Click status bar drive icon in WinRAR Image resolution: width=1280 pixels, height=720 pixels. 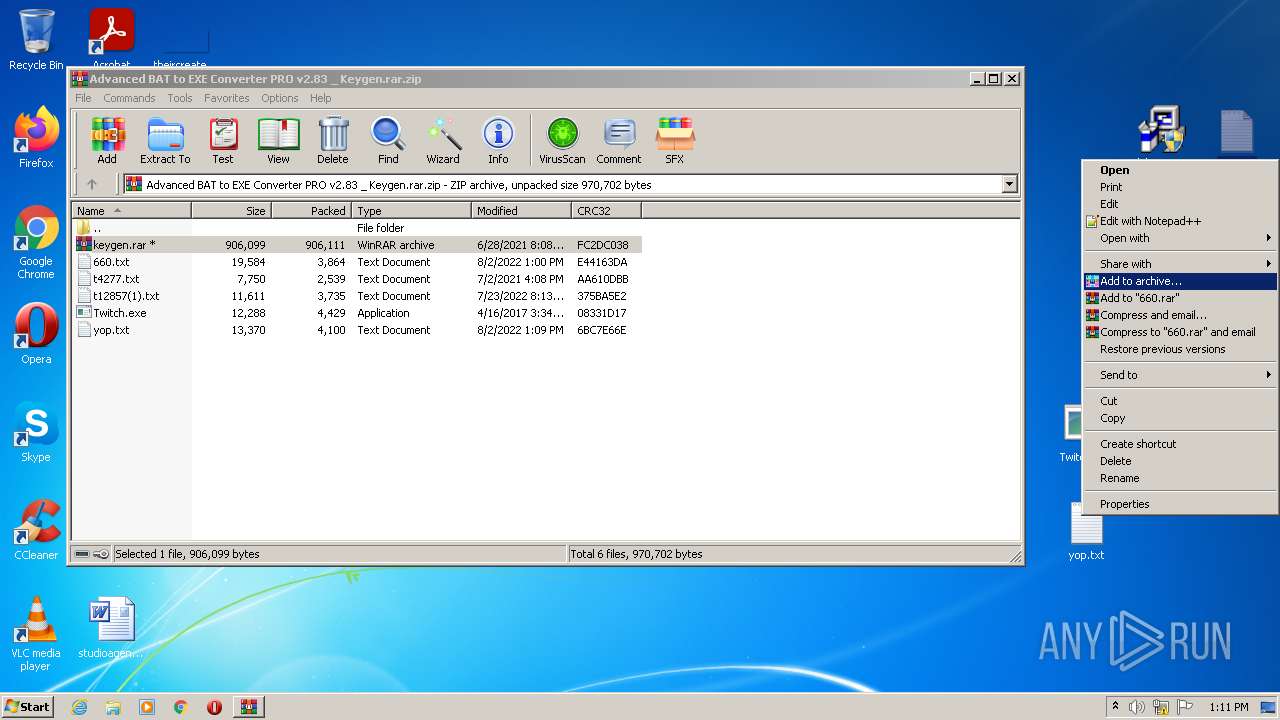click(82, 554)
